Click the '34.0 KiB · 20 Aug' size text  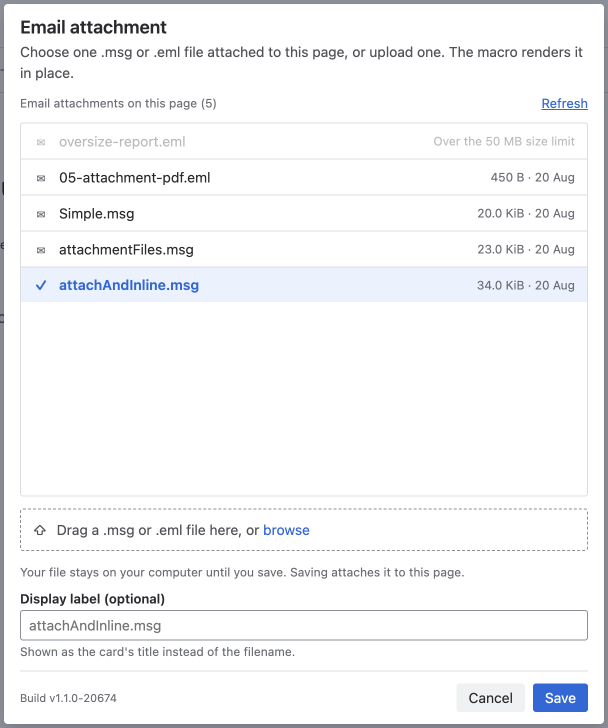pyautogui.click(x=526, y=286)
